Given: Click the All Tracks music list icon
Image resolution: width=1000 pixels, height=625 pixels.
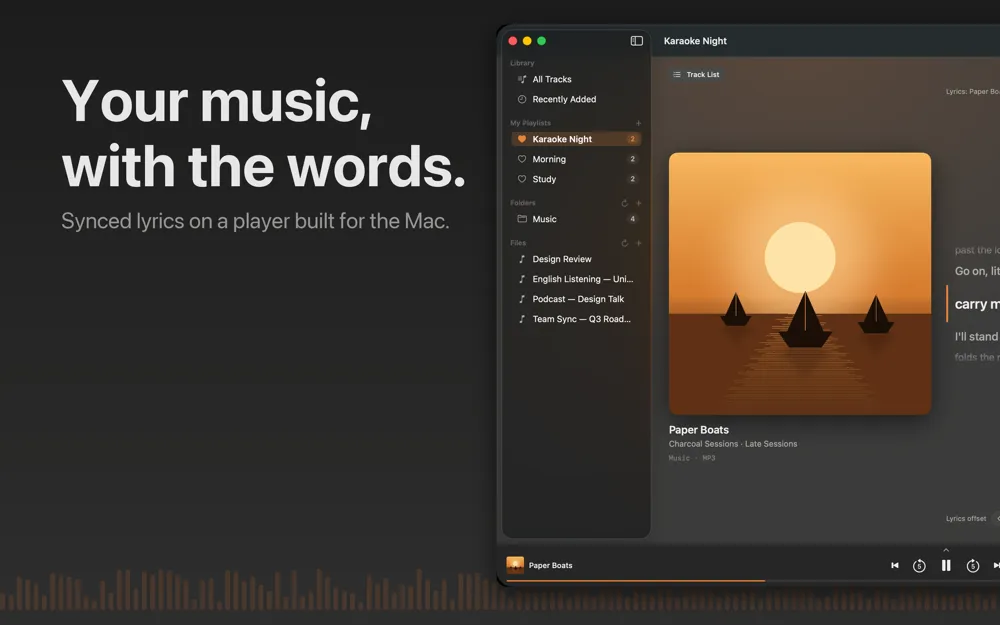Looking at the screenshot, I should click(x=522, y=79).
